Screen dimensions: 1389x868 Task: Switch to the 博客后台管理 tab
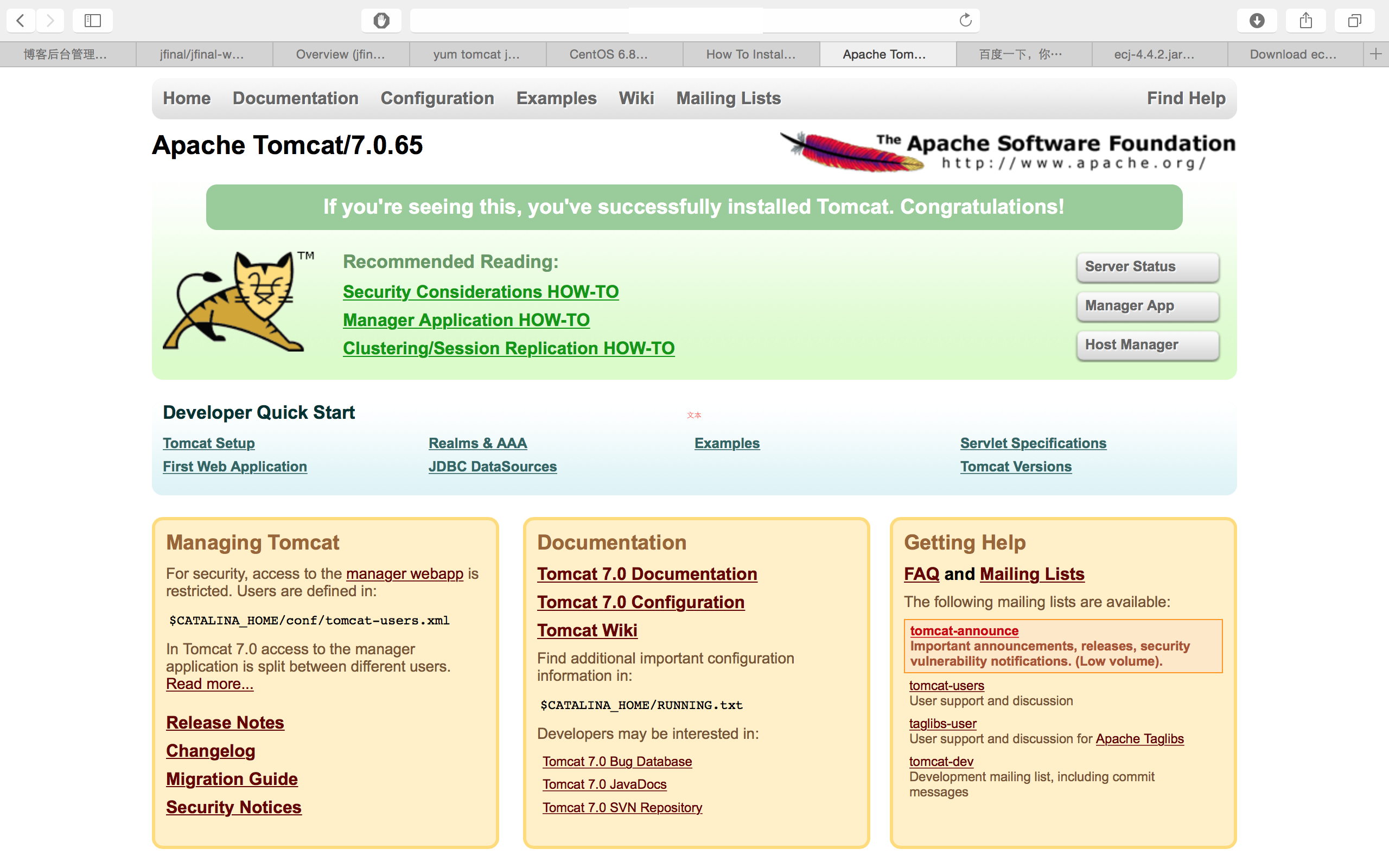tap(68, 54)
